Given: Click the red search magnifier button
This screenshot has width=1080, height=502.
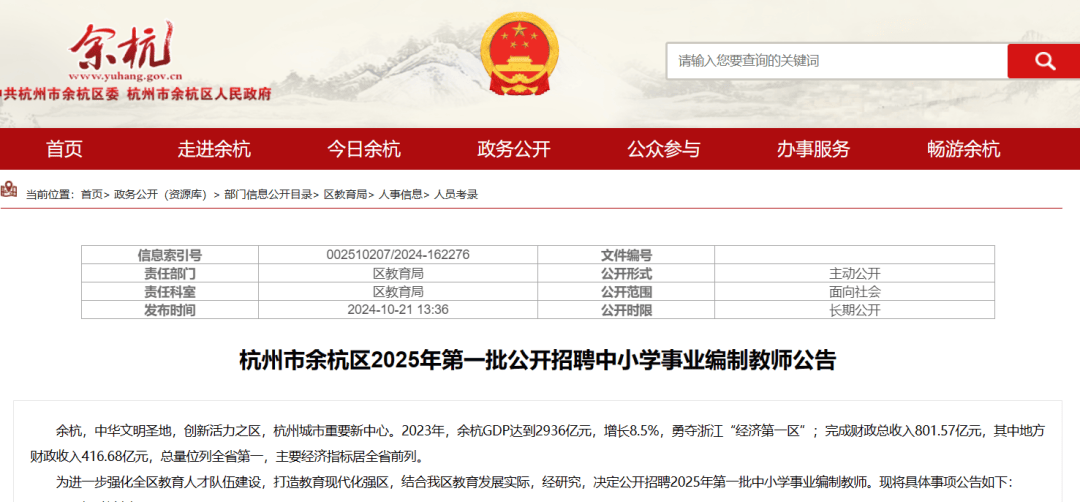Looking at the screenshot, I should click(1043, 61).
